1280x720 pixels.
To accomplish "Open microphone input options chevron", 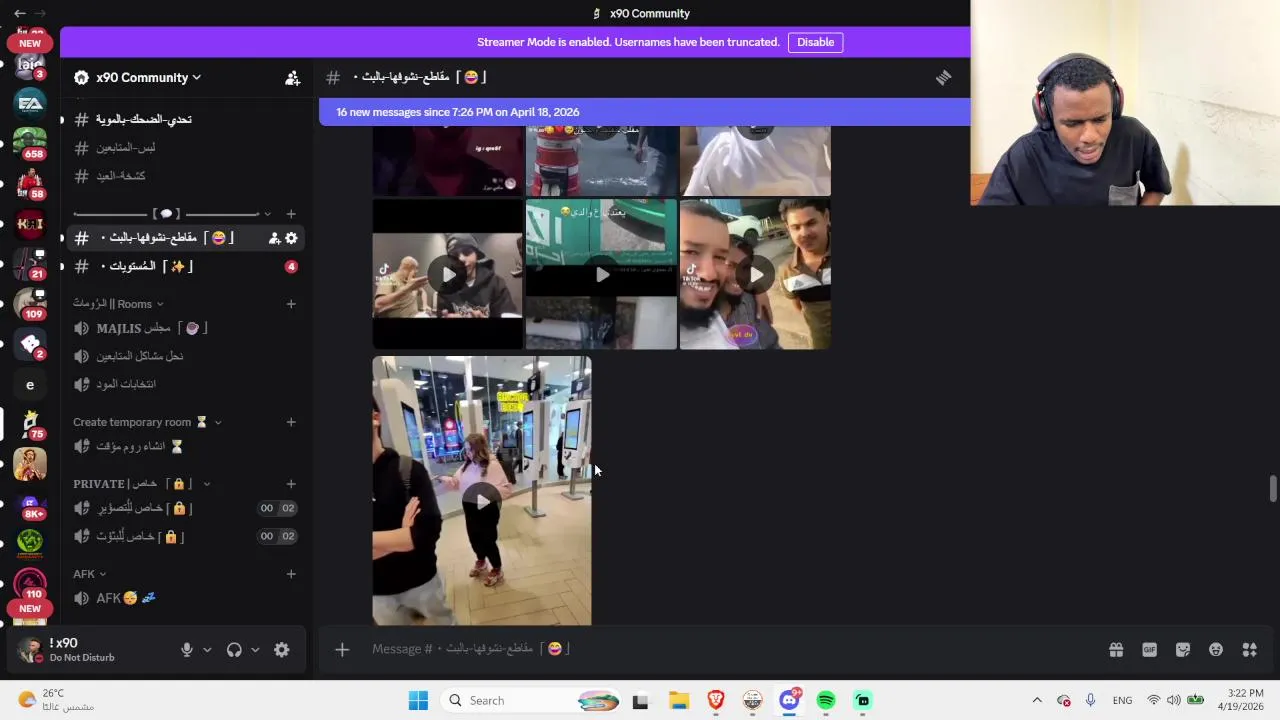I will point(207,650).
